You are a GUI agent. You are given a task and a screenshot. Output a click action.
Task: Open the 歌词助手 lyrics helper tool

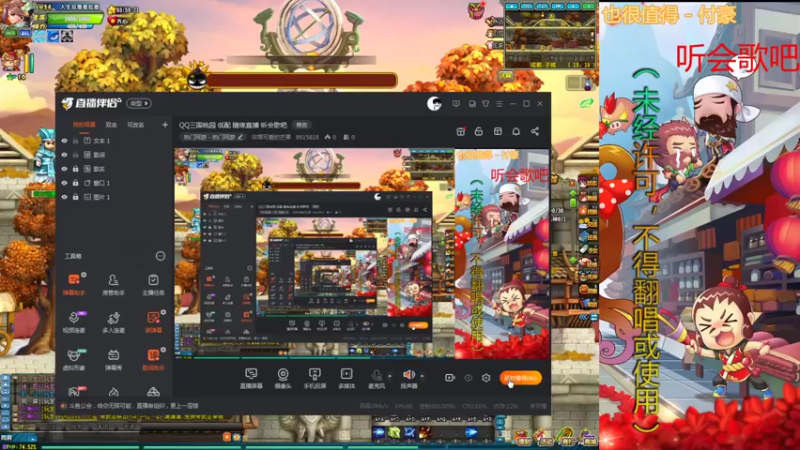point(153,359)
